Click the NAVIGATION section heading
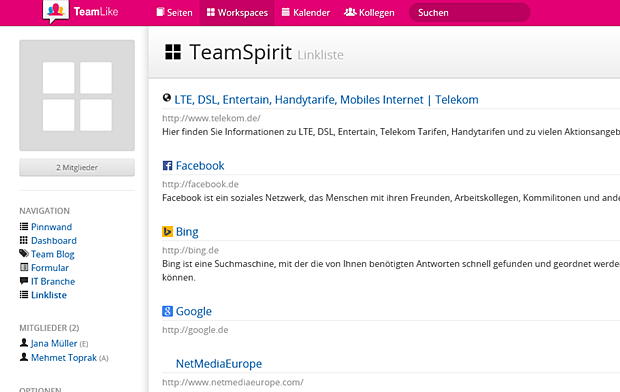The height and width of the screenshot is (392, 620). coord(45,211)
